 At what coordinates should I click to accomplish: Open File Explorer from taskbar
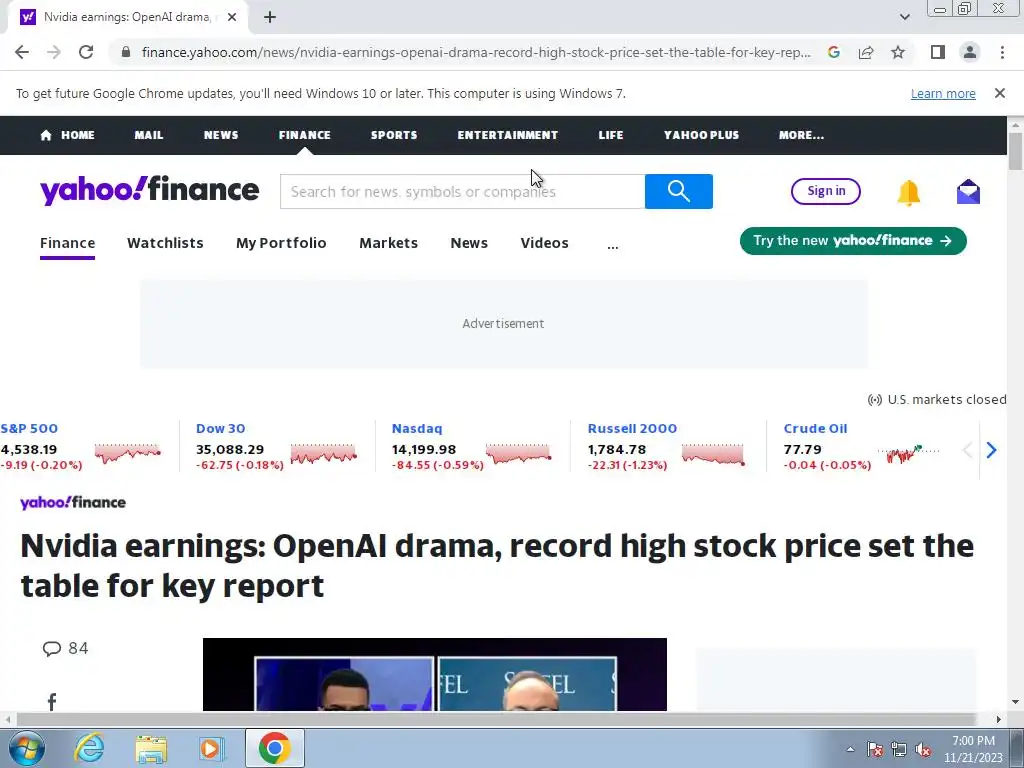tap(151, 749)
